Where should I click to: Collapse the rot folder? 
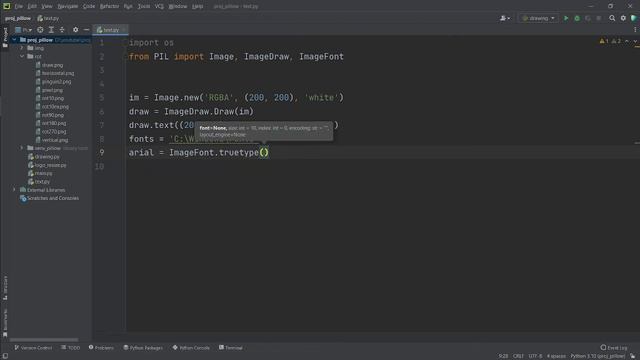click(x=22, y=56)
